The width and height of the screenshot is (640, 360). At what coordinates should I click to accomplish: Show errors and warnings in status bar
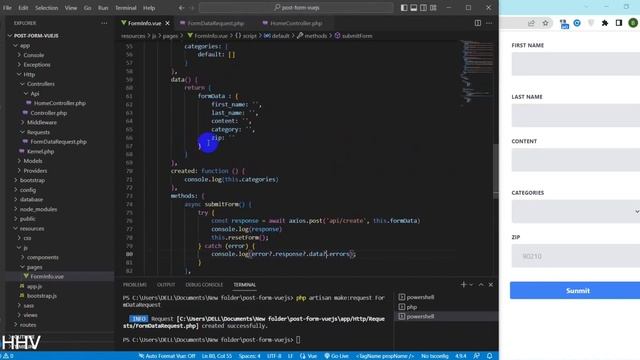pos(8,356)
